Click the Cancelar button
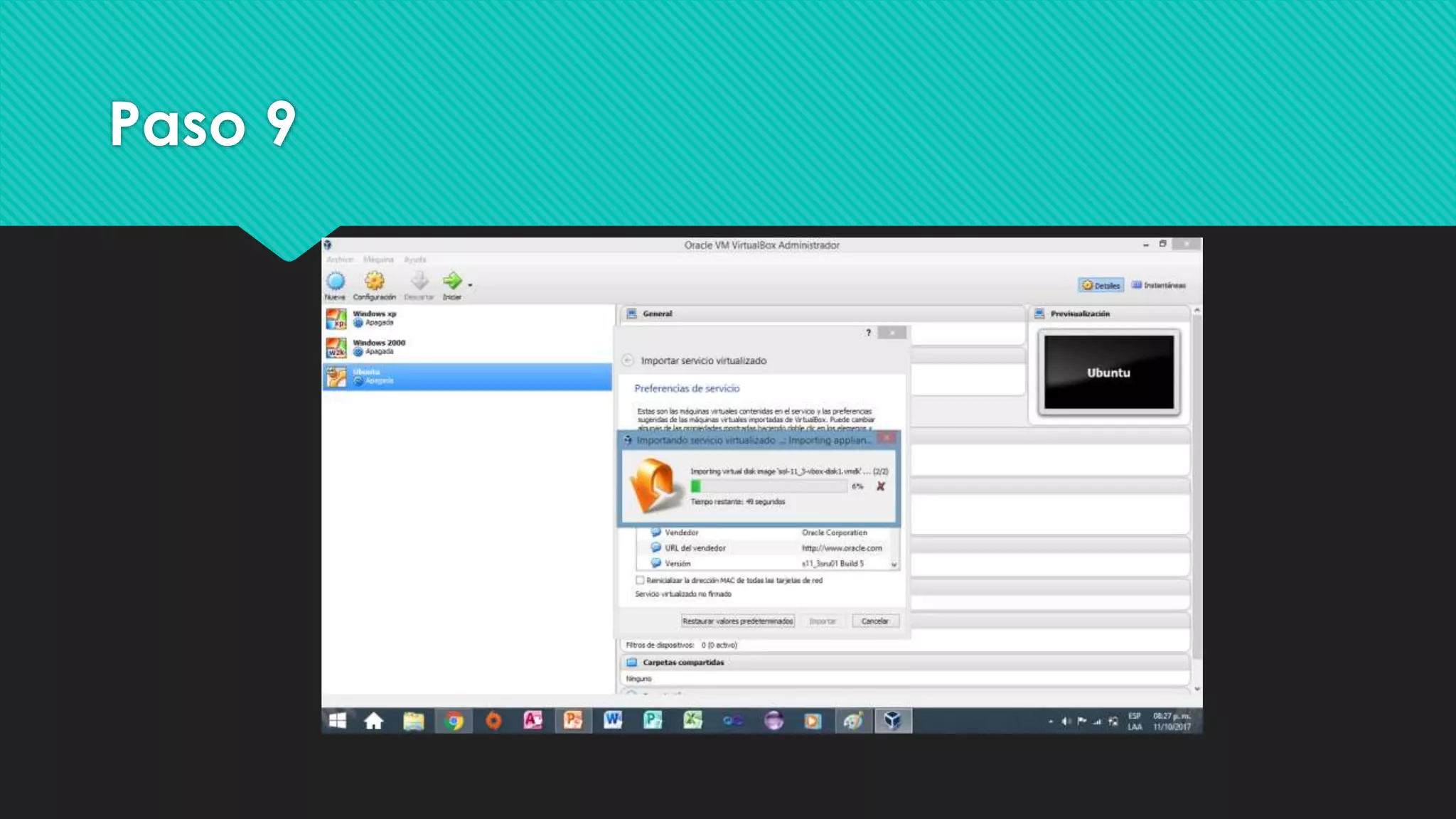Screen dimensions: 1456x819 click(874, 621)
